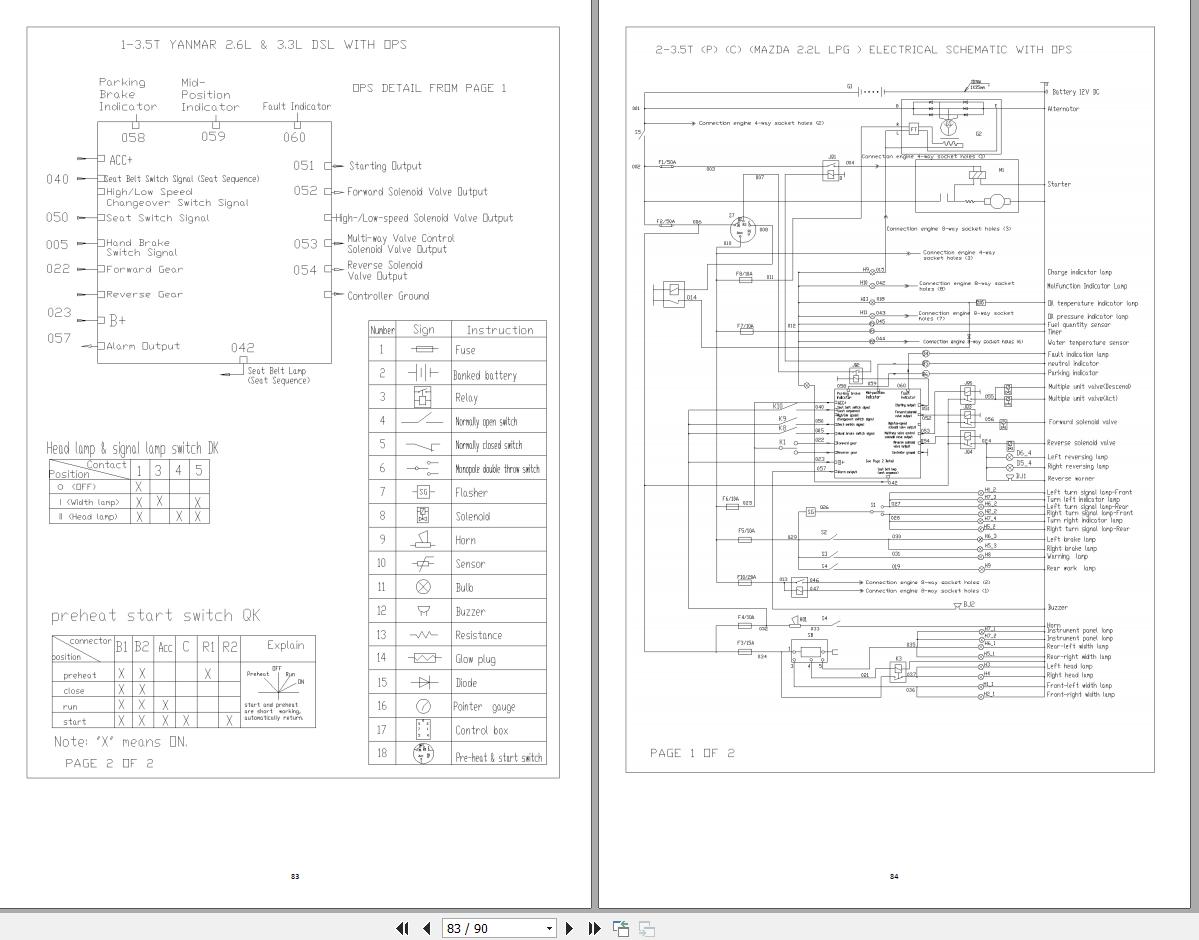This screenshot has width=1199, height=940.
Task: Click the 'PAGE 2 OF 2' footer on the left page
Action: [109, 763]
